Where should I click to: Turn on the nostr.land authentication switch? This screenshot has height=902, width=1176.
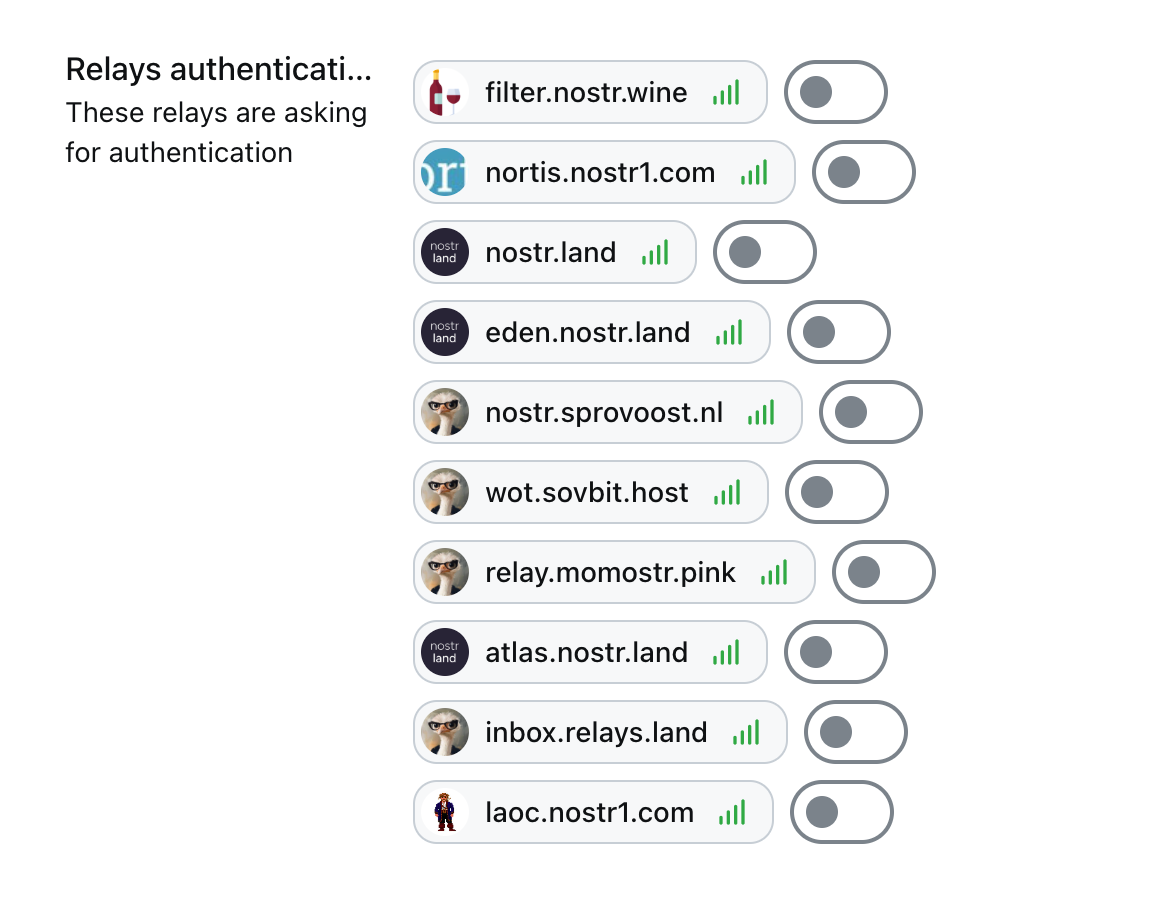[x=764, y=252]
